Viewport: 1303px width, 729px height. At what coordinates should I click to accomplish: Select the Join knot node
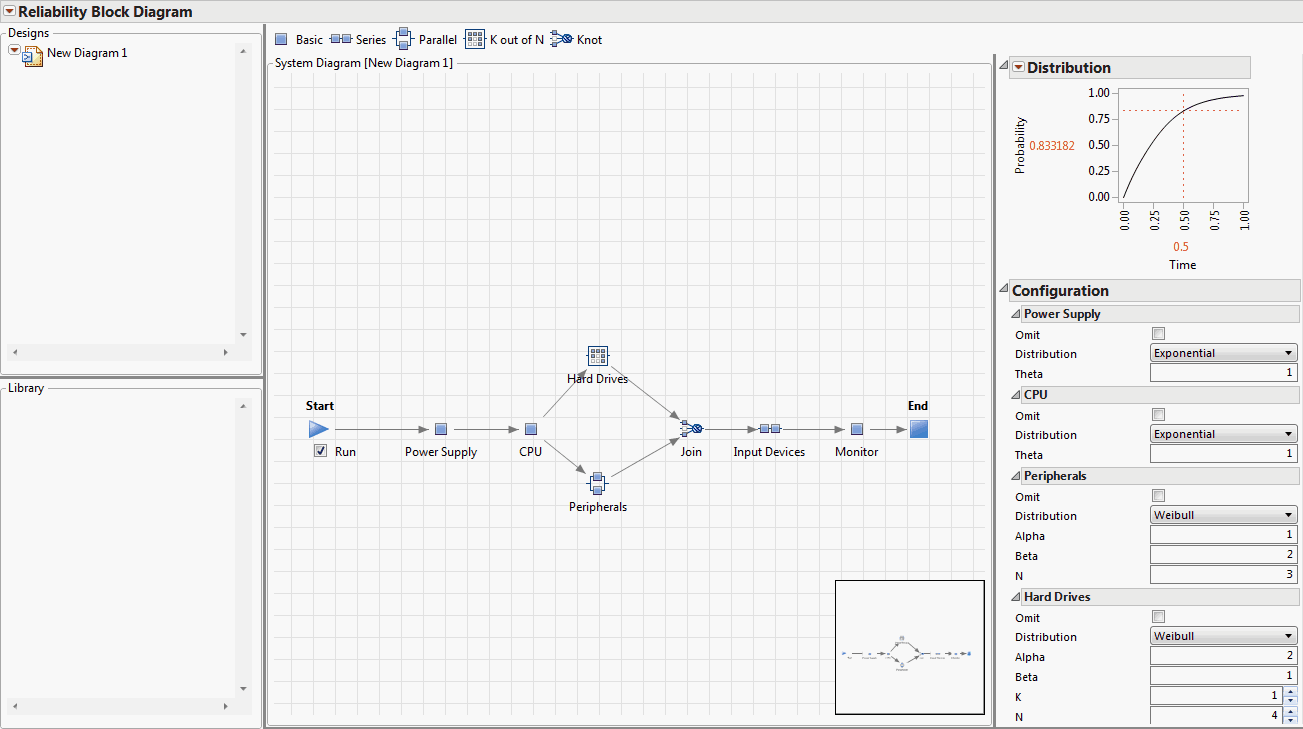click(x=691, y=428)
